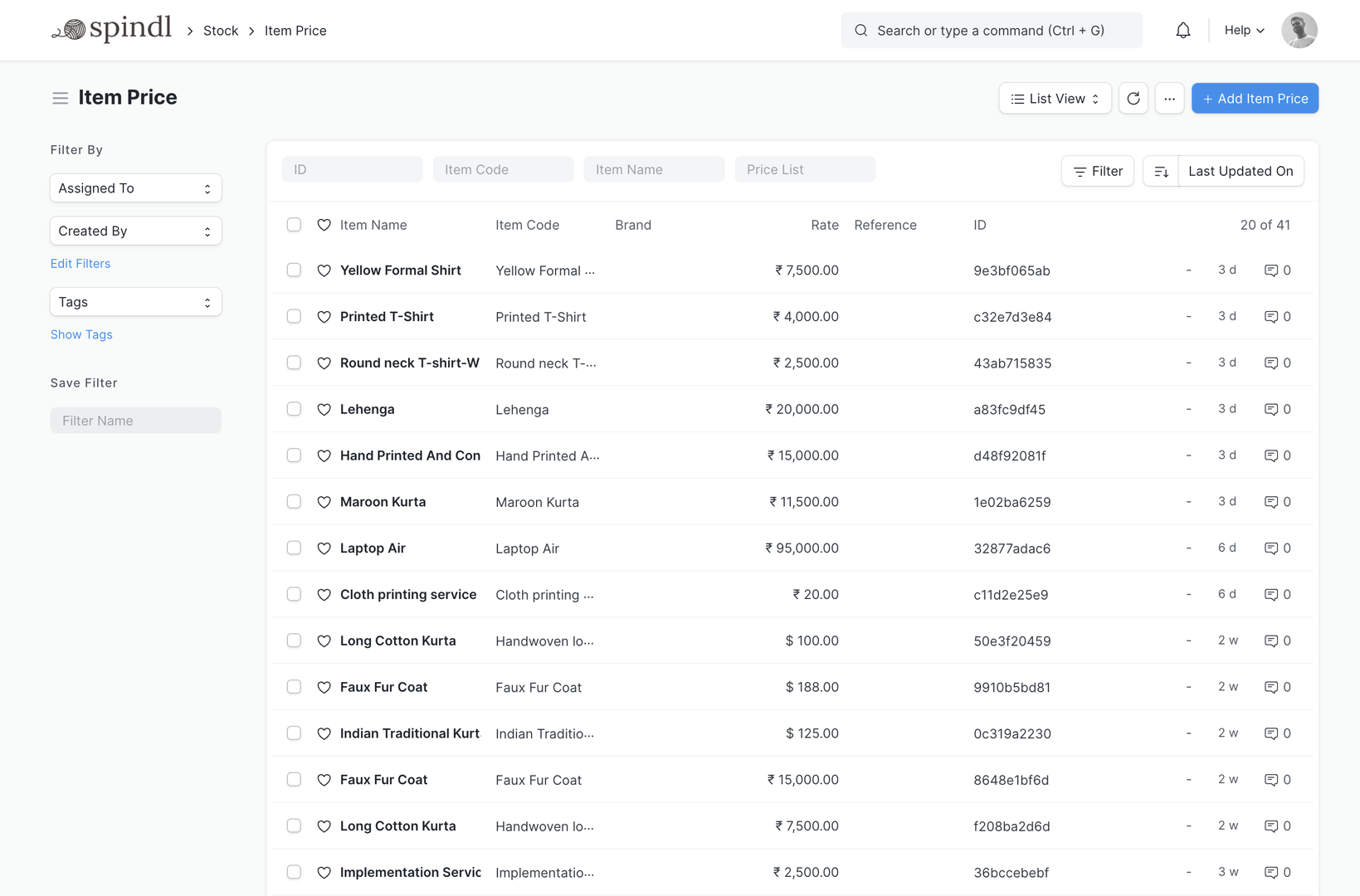Like the Lehenga row
Viewport: 1360px width, 896px height.
[x=324, y=410]
